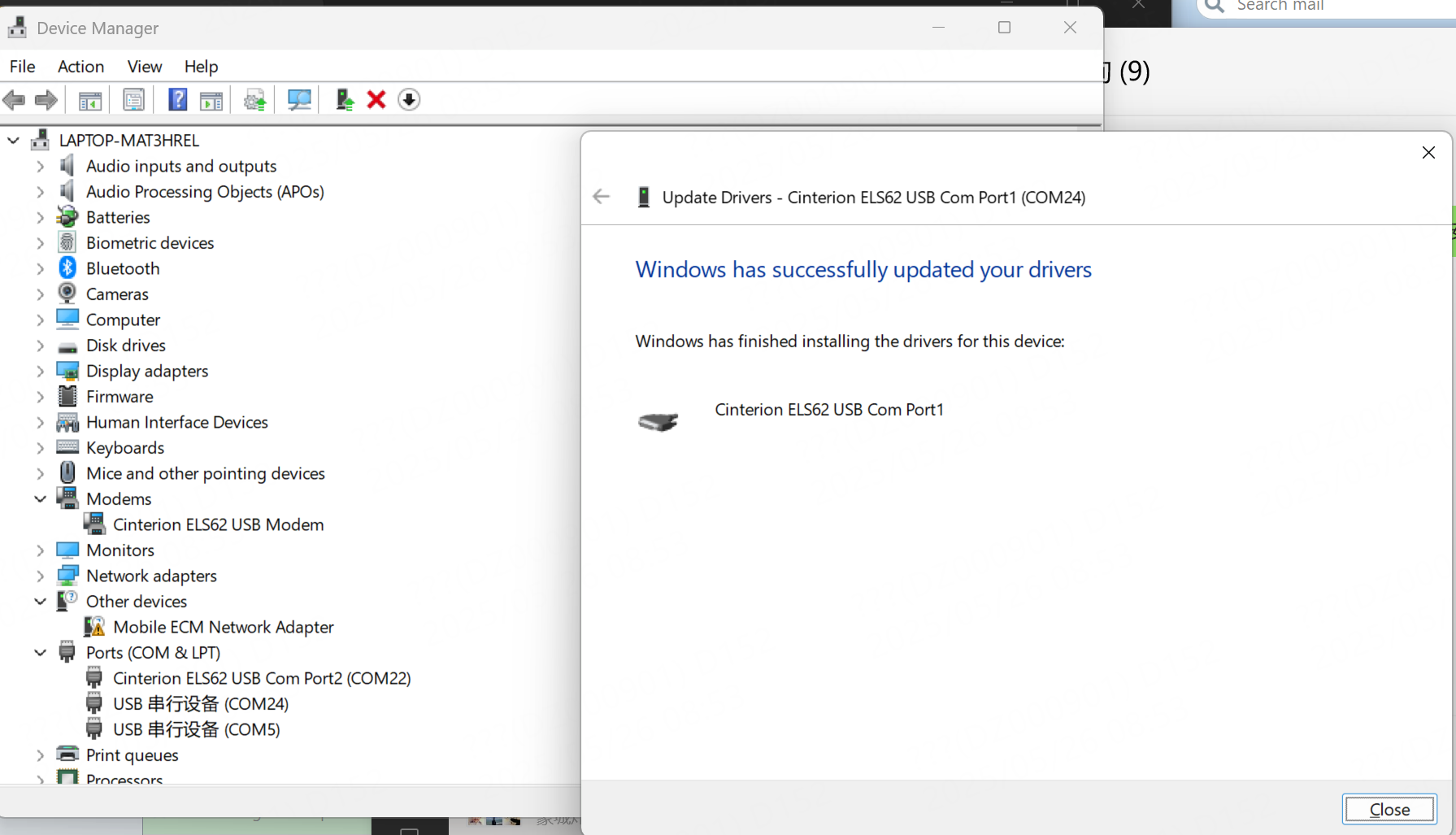Select the USB serial device (COM5)
Image resolution: width=1456 pixels, height=835 pixels.
point(196,729)
